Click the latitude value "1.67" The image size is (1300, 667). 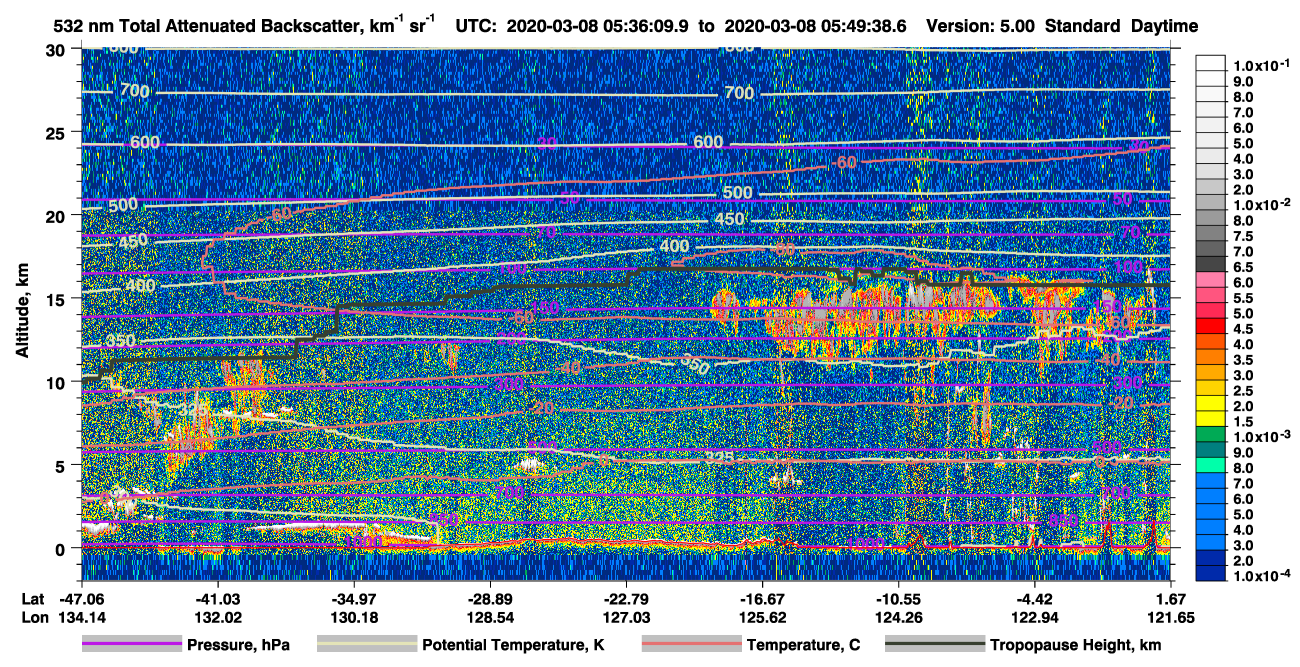[1170, 598]
